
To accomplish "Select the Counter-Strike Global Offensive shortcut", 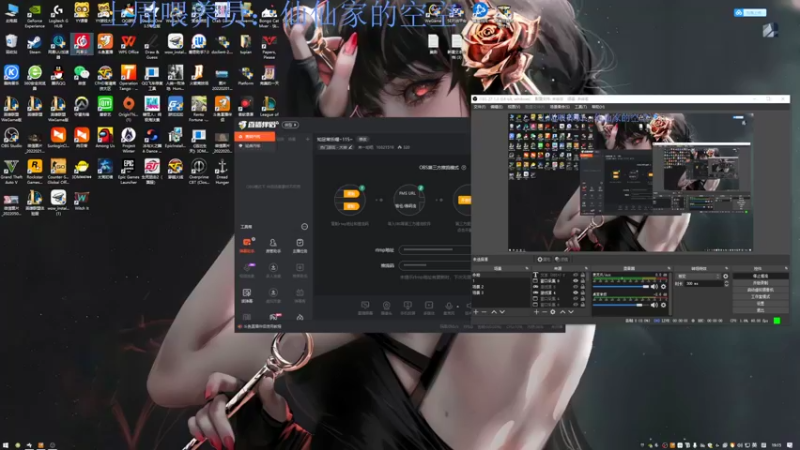I will [58, 171].
